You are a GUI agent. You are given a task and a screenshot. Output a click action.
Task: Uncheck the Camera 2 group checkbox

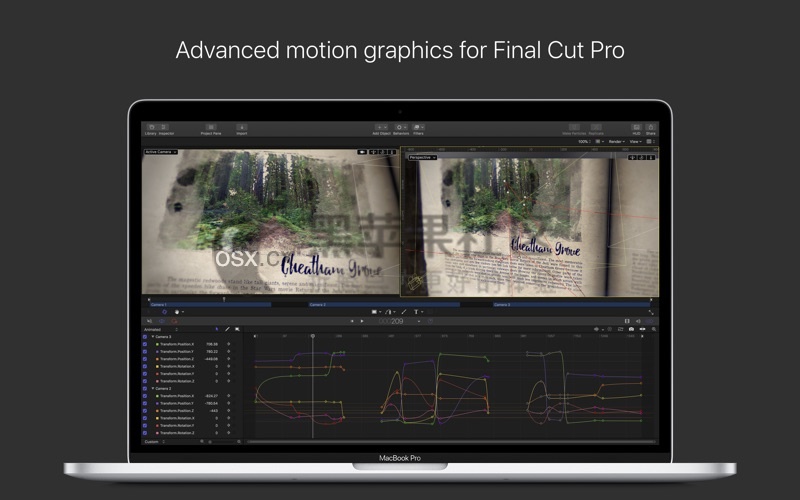coord(145,389)
